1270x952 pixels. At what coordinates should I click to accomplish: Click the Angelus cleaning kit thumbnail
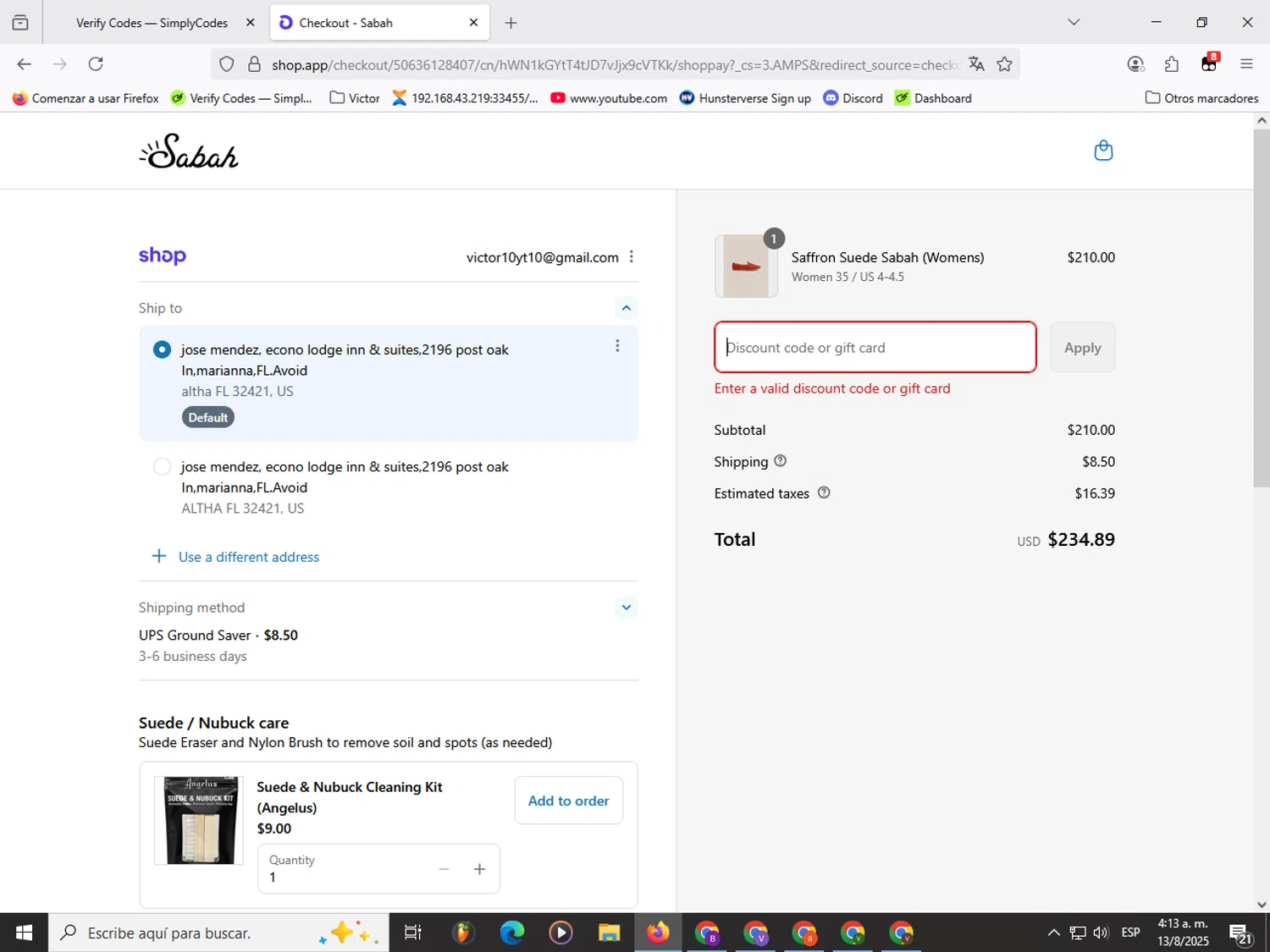click(201, 820)
